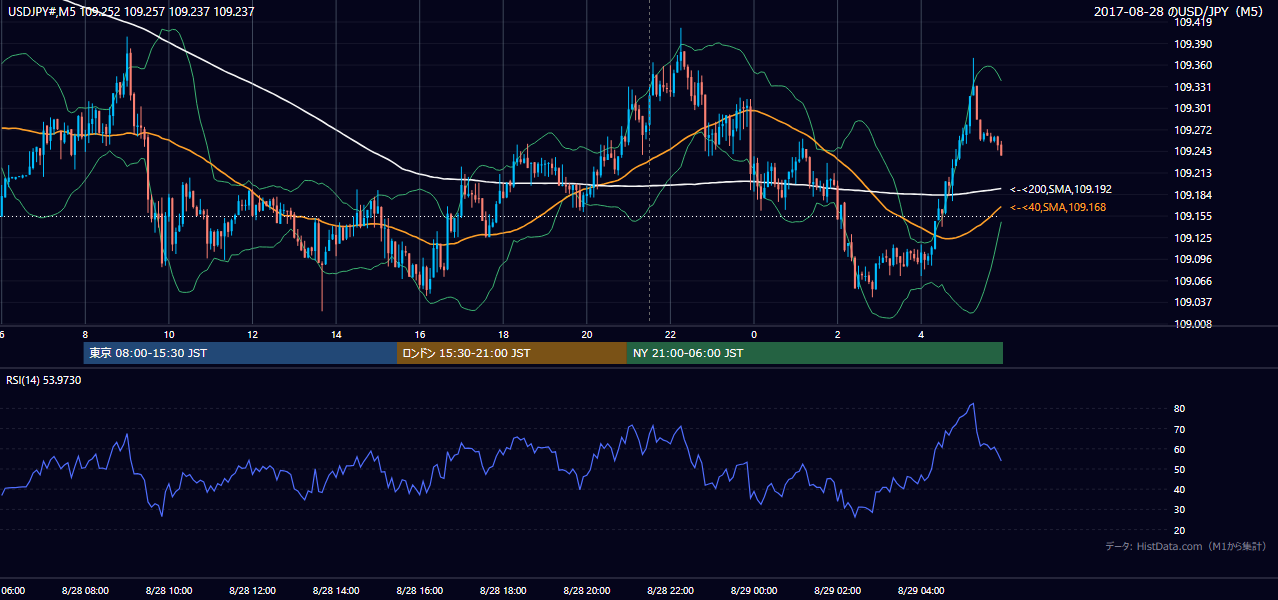Click the 8/28 22:00 date axis label
Screen dimensions: 1278x600
click(x=670, y=591)
